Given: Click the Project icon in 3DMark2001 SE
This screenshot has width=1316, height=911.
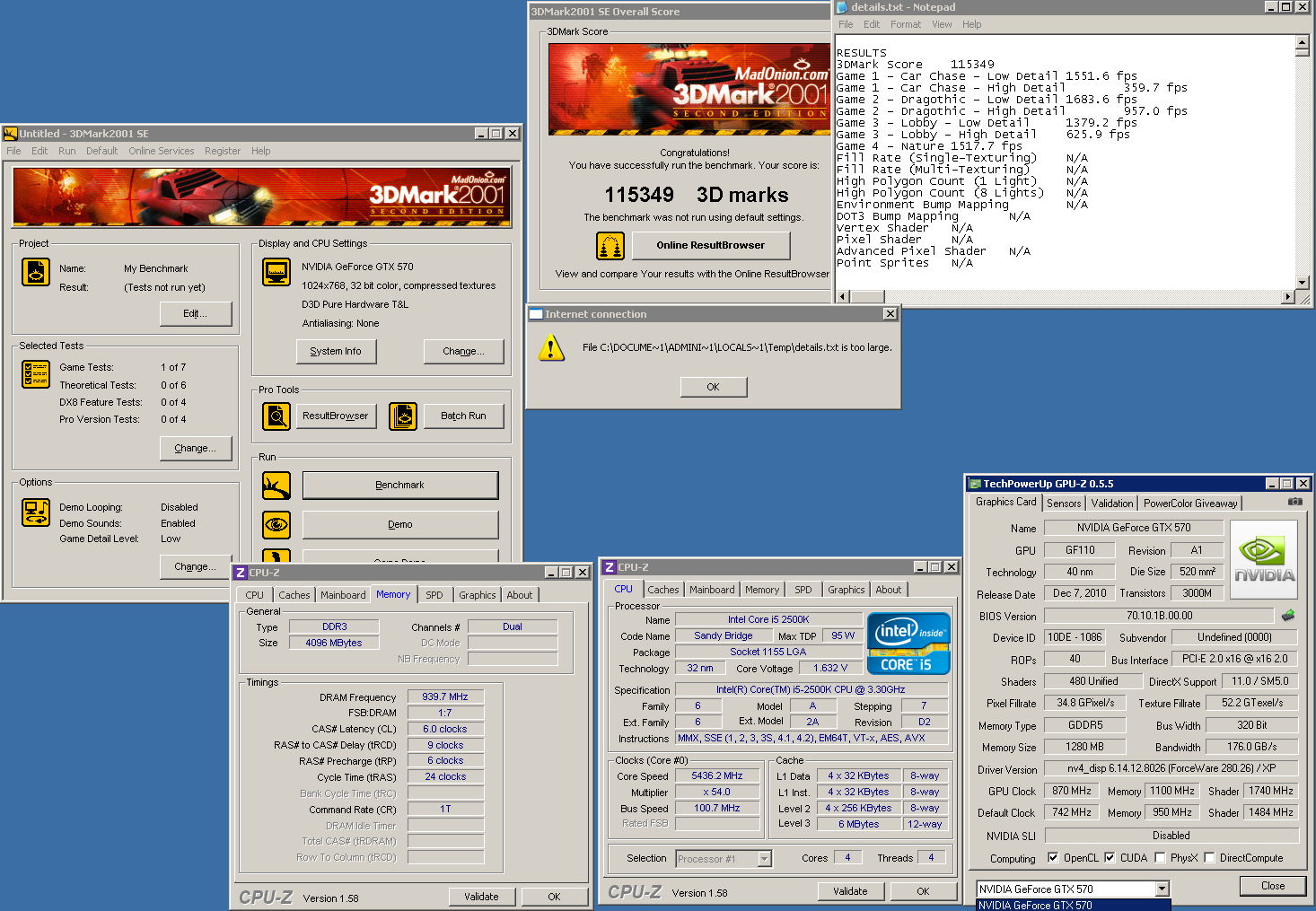Looking at the screenshot, I should (x=36, y=272).
